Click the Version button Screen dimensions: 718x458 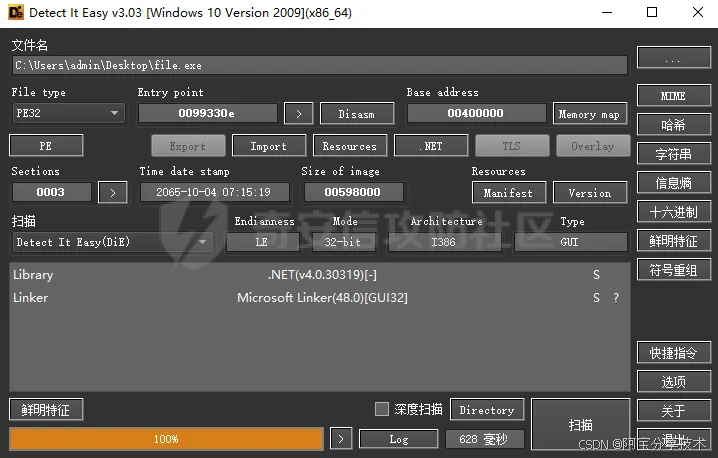(x=590, y=193)
